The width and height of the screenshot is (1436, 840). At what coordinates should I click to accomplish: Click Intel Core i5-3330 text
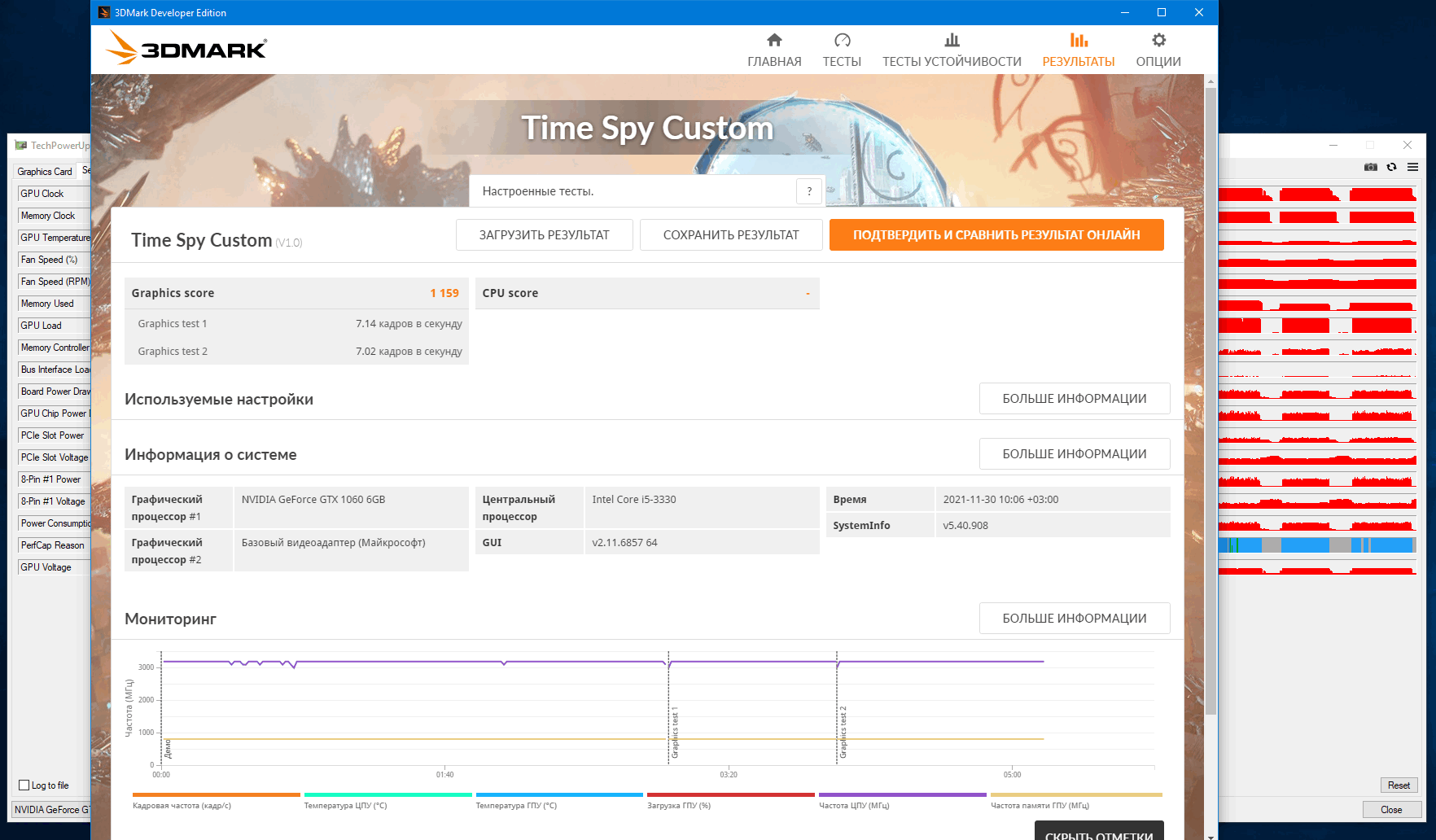634,500
